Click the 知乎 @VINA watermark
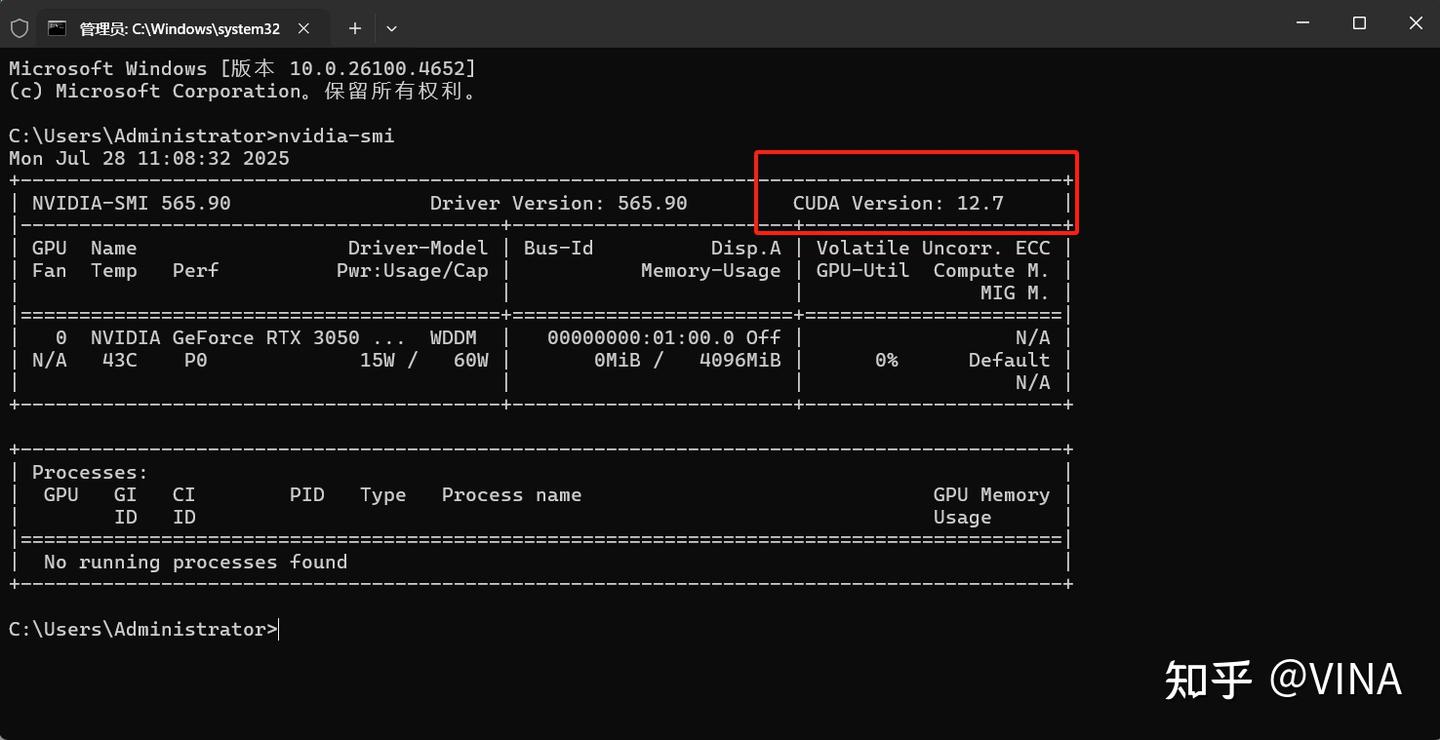The image size is (1440, 740). click(x=1283, y=680)
